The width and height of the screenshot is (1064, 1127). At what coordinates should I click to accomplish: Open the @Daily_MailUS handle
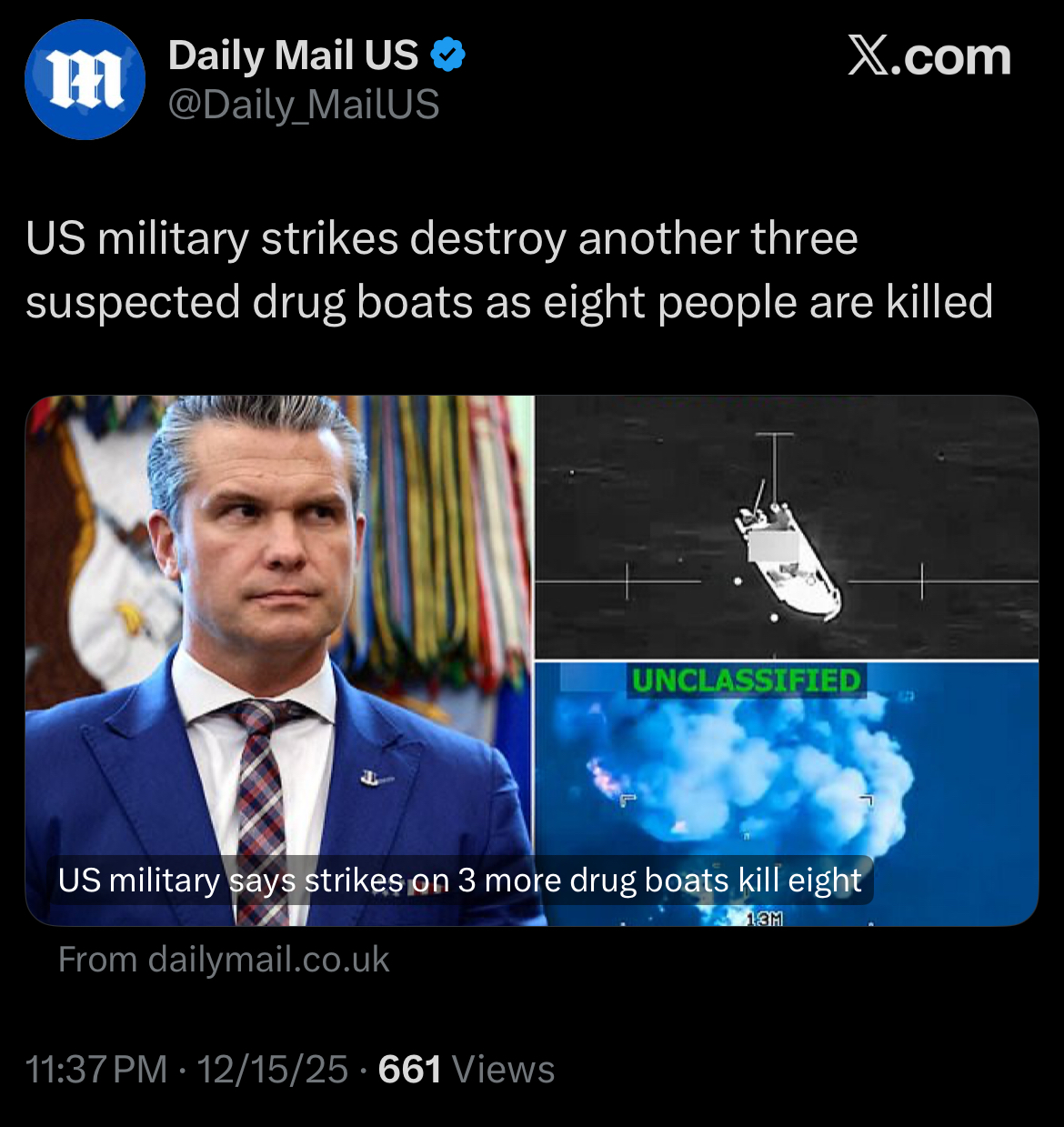tap(304, 106)
